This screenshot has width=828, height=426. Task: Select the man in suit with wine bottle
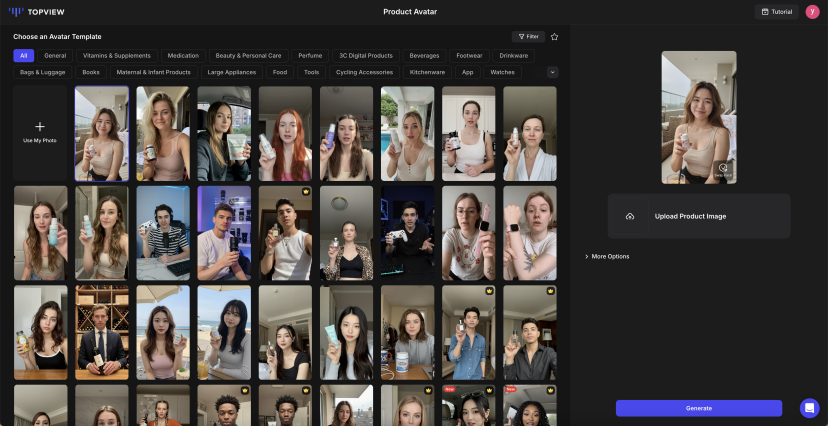click(x=101, y=333)
